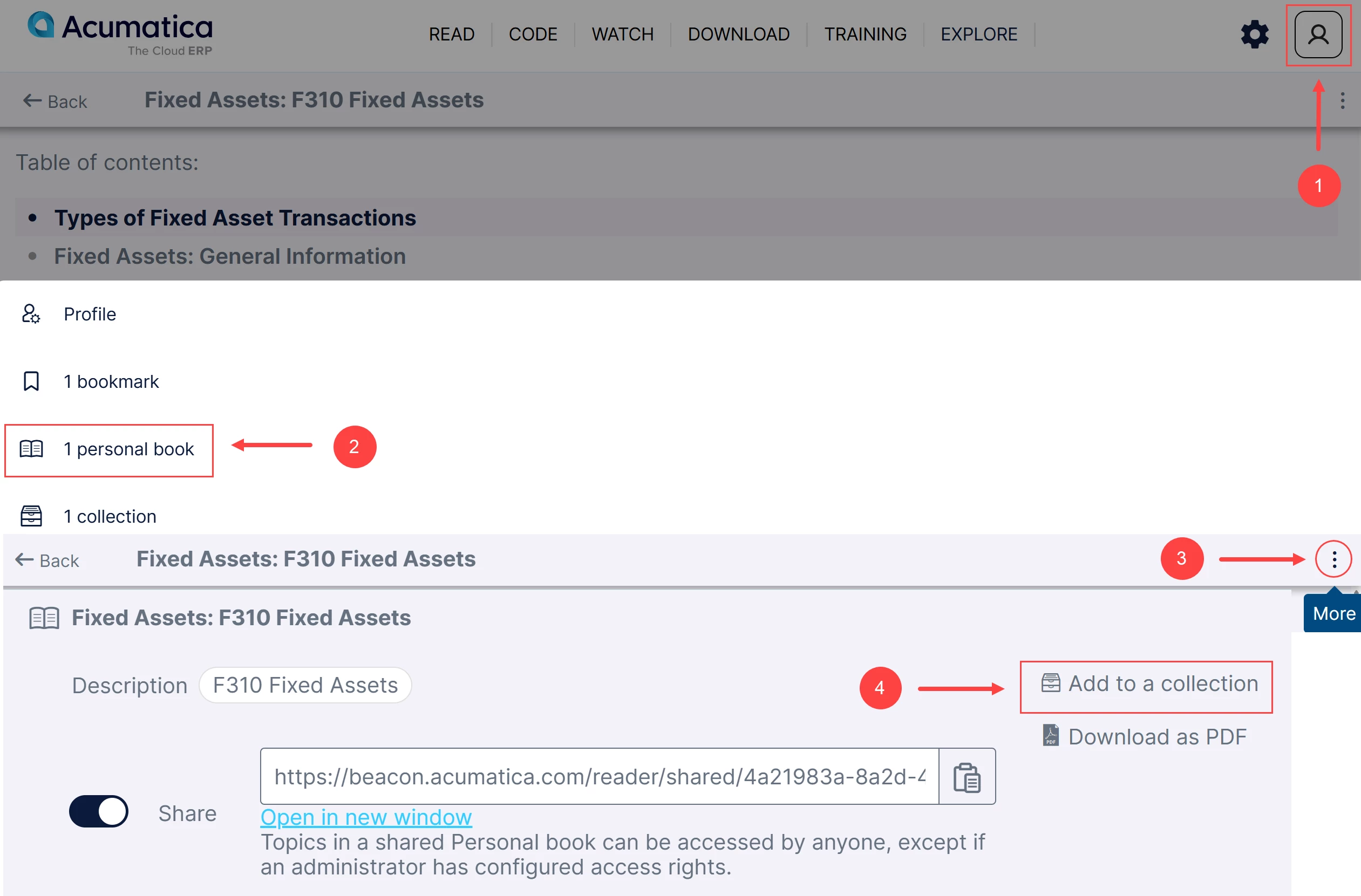
Task: Click the PDF icon beside Download as PDF
Action: 1051,736
